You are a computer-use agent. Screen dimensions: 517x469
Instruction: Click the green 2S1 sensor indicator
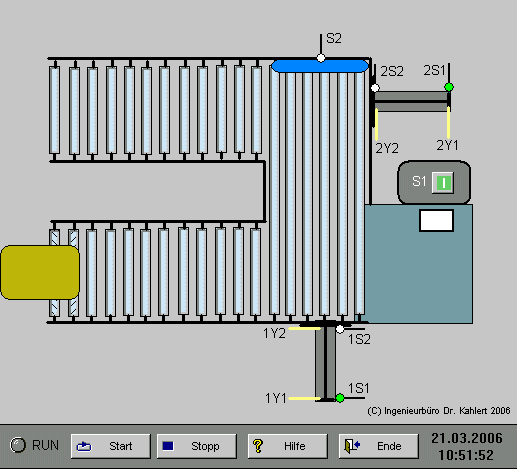coord(449,87)
